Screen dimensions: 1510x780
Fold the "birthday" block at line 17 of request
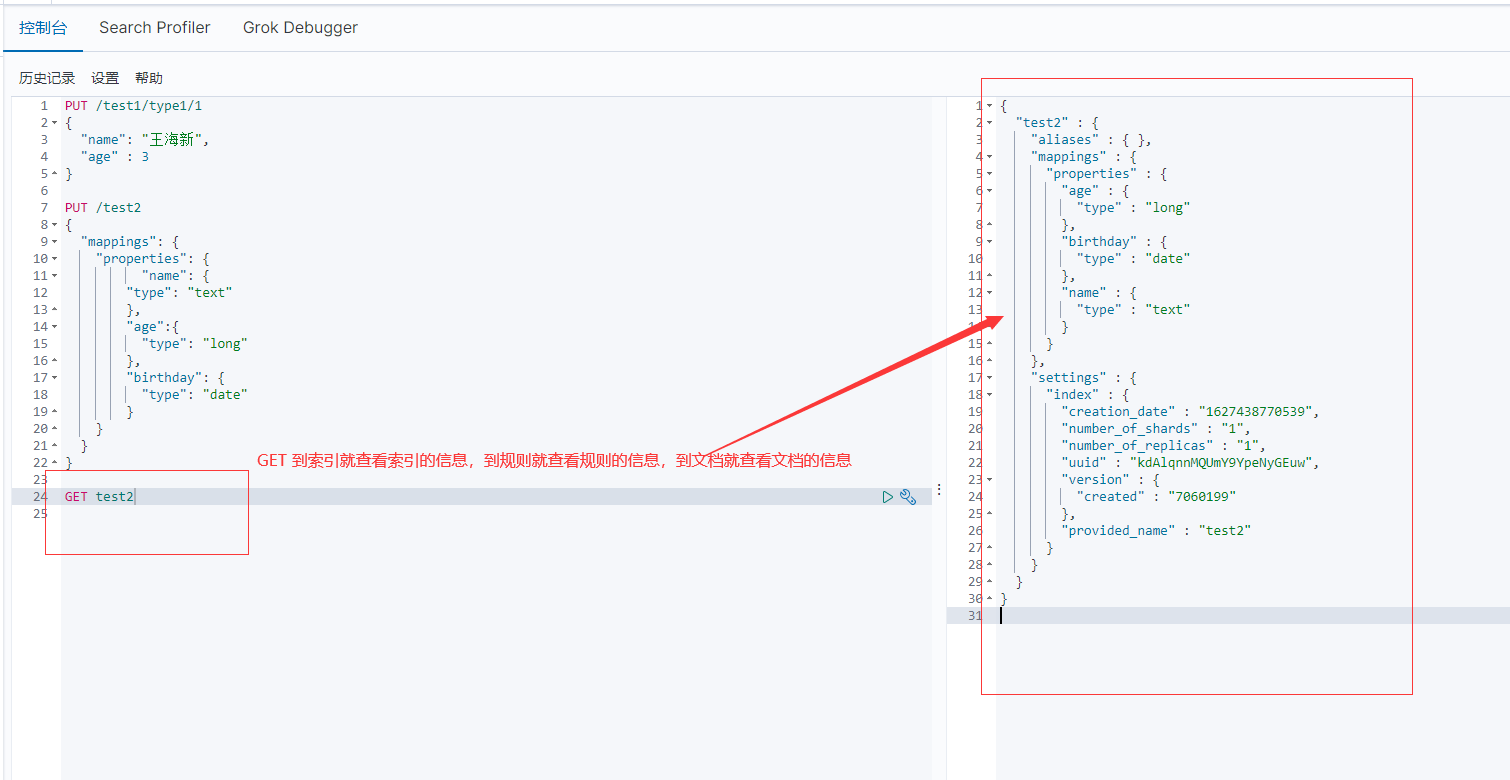[54, 378]
